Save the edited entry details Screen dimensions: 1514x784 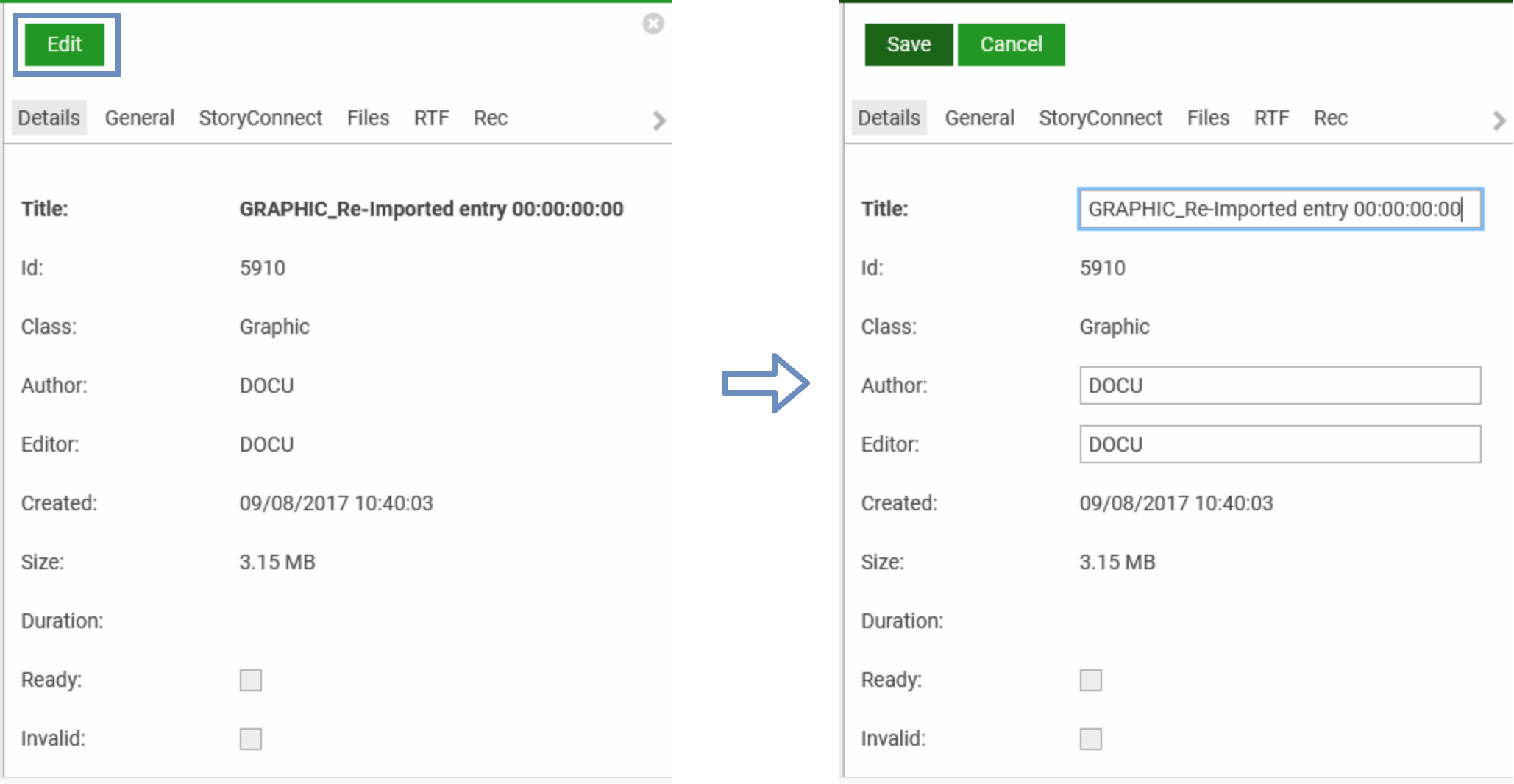(x=908, y=45)
